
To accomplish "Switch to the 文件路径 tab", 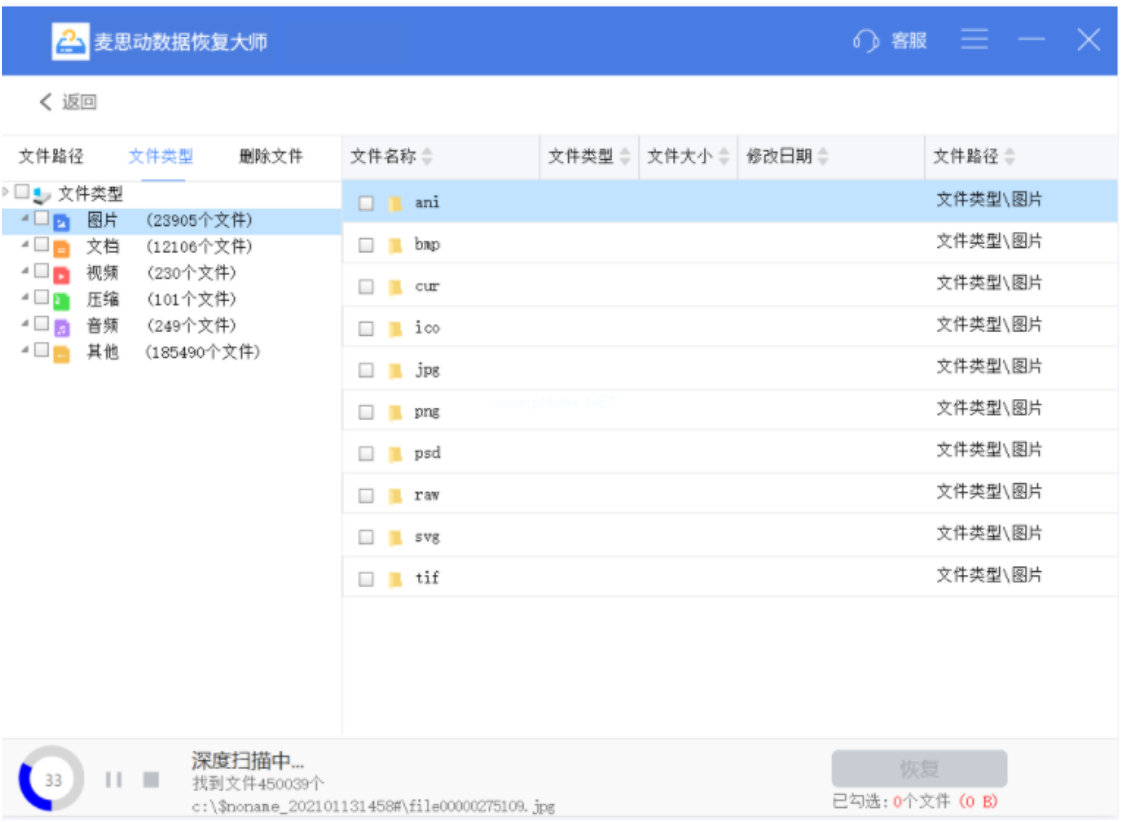I will (51, 157).
